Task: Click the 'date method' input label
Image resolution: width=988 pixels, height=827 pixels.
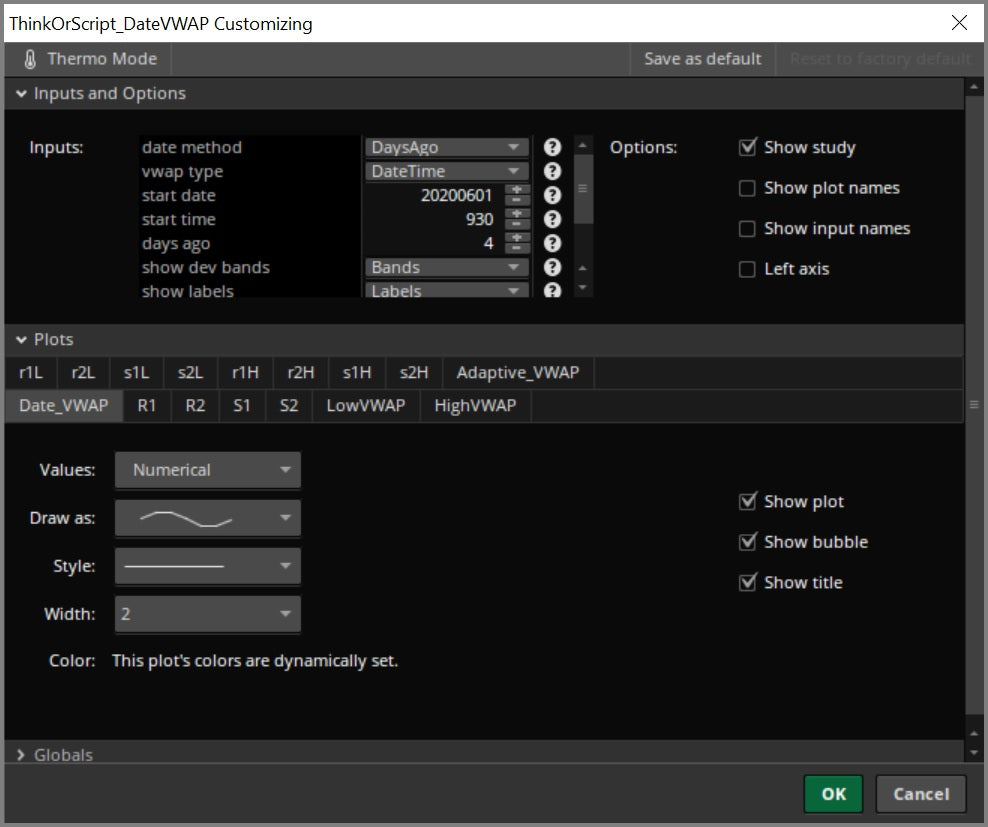Action: point(192,147)
